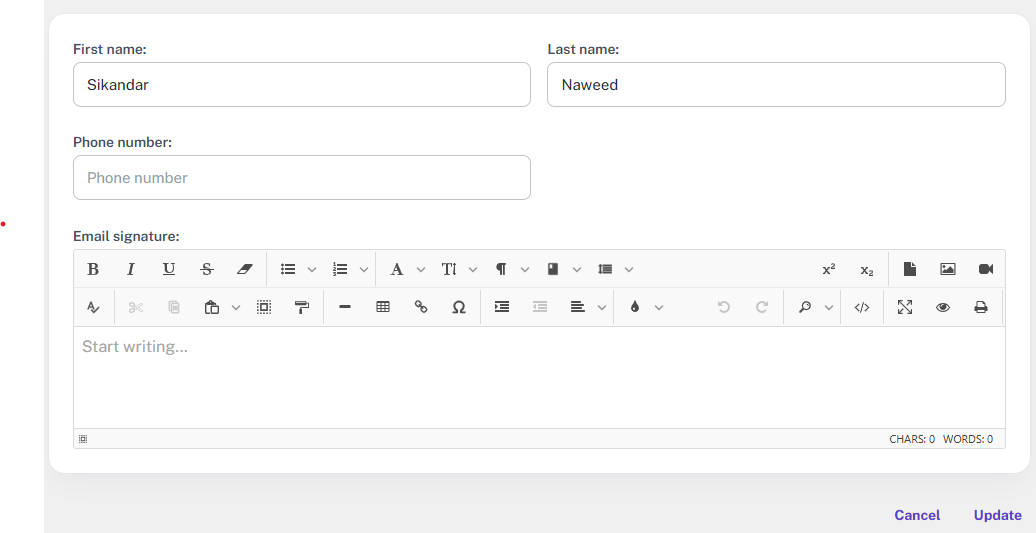Preview signature with the eye icon
Screen dimensions: 1036x533
[943, 307]
